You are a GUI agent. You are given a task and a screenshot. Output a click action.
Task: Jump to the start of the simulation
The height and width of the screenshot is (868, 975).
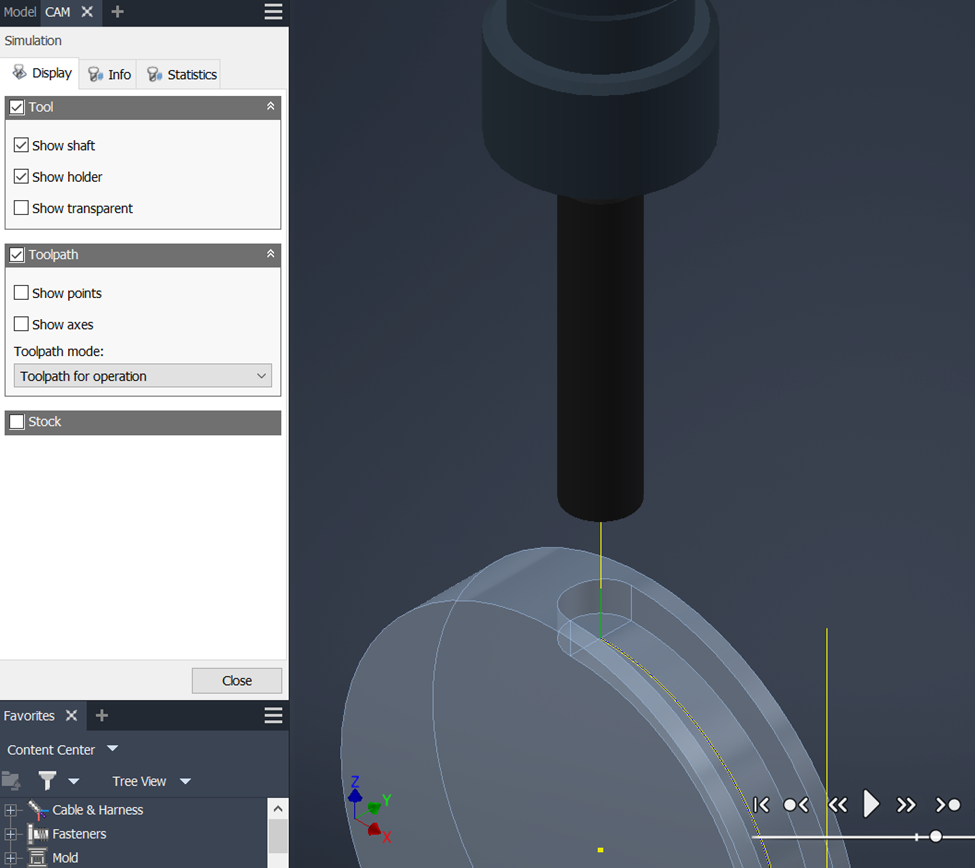(761, 804)
